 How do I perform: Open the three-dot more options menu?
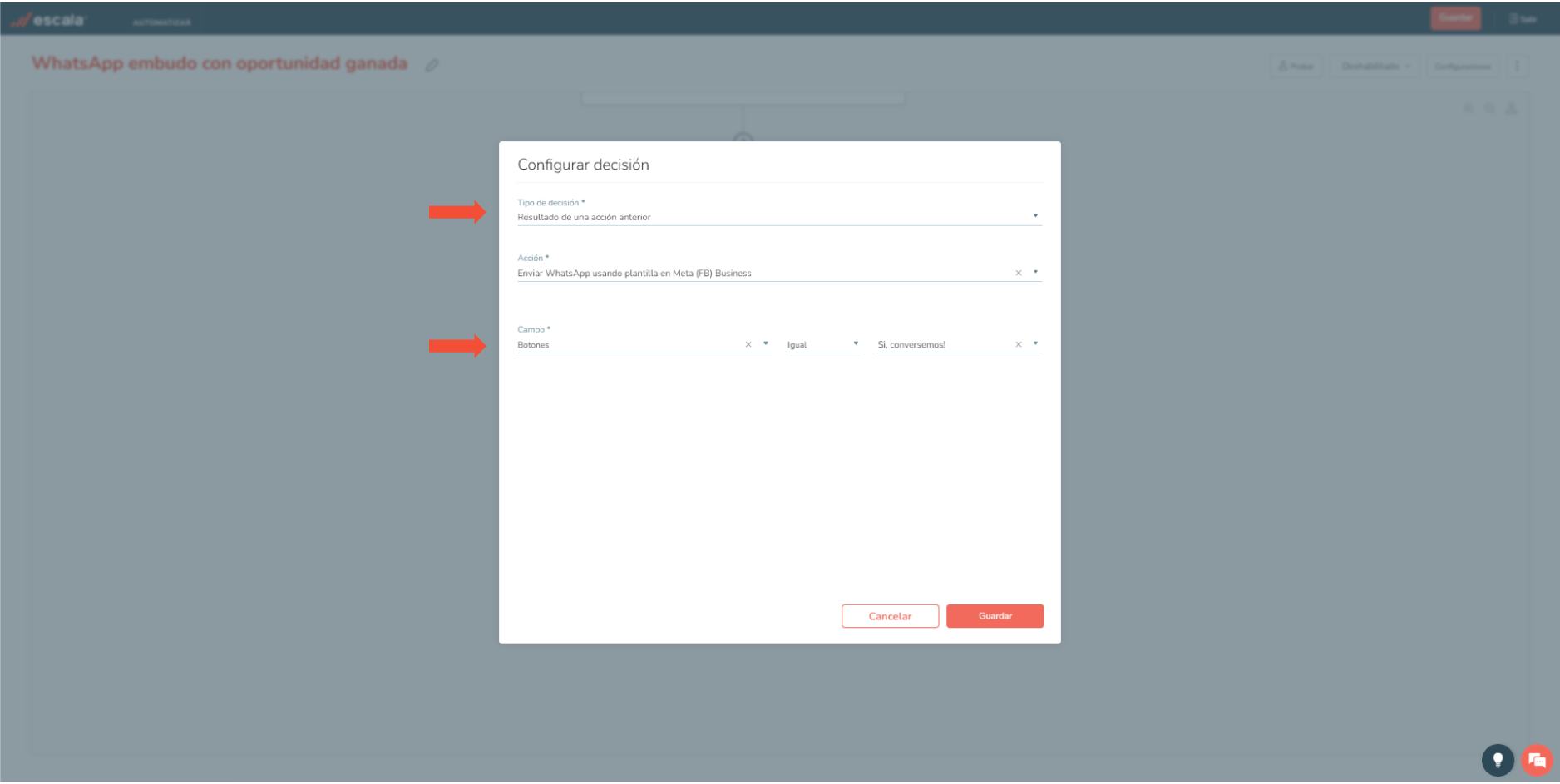[x=1517, y=66]
